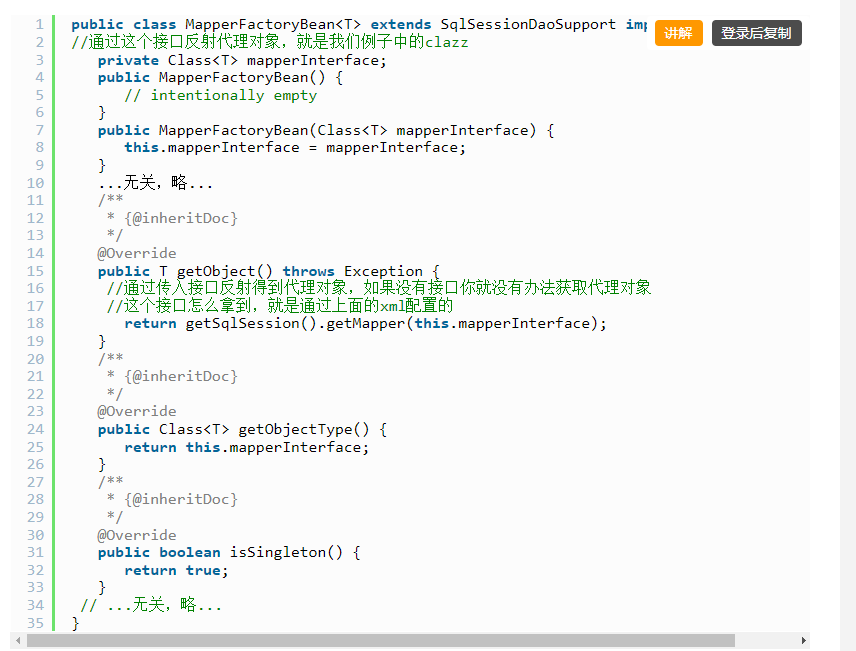This screenshot has width=856, height=651.
Task: Click 'this.mapperInterface = mapperInterface;' line
Action: (295, 147)
